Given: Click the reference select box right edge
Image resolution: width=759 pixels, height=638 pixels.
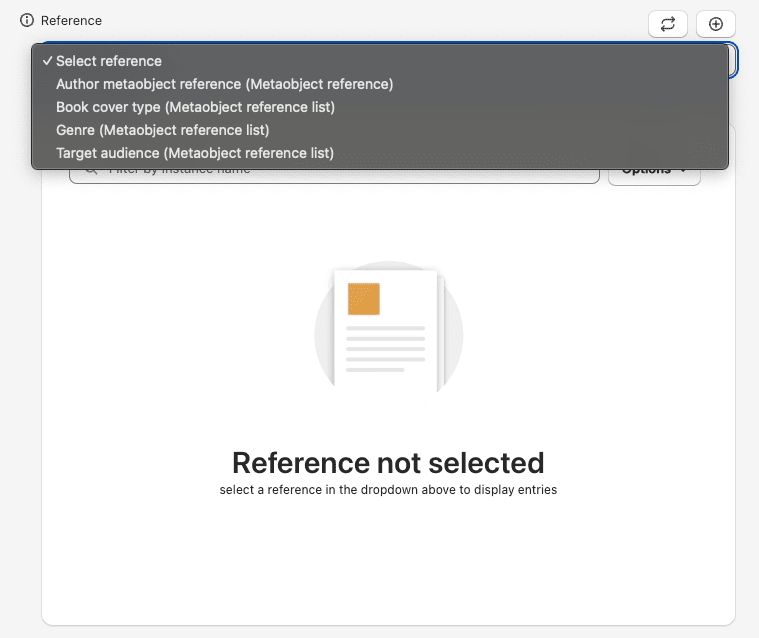Looking at the screenshot, I should (732, 61).
